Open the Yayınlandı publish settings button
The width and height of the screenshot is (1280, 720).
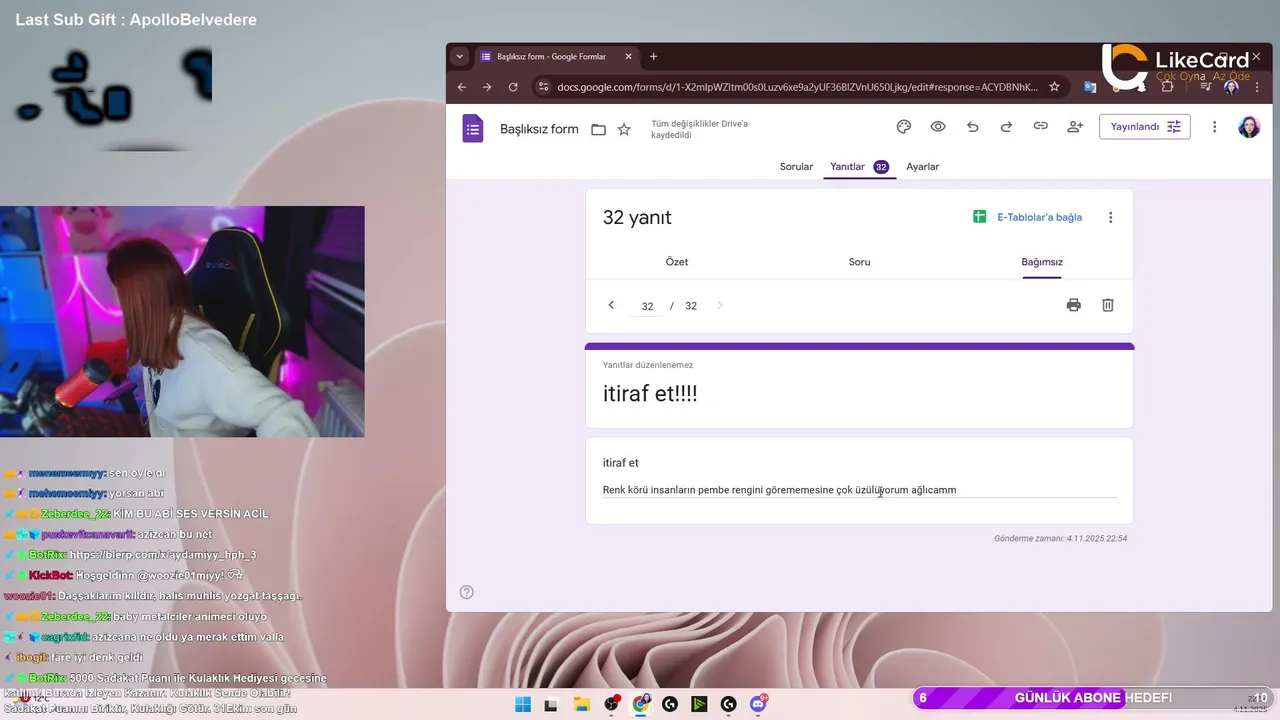pyautogui.click(x=1144, y=127)
